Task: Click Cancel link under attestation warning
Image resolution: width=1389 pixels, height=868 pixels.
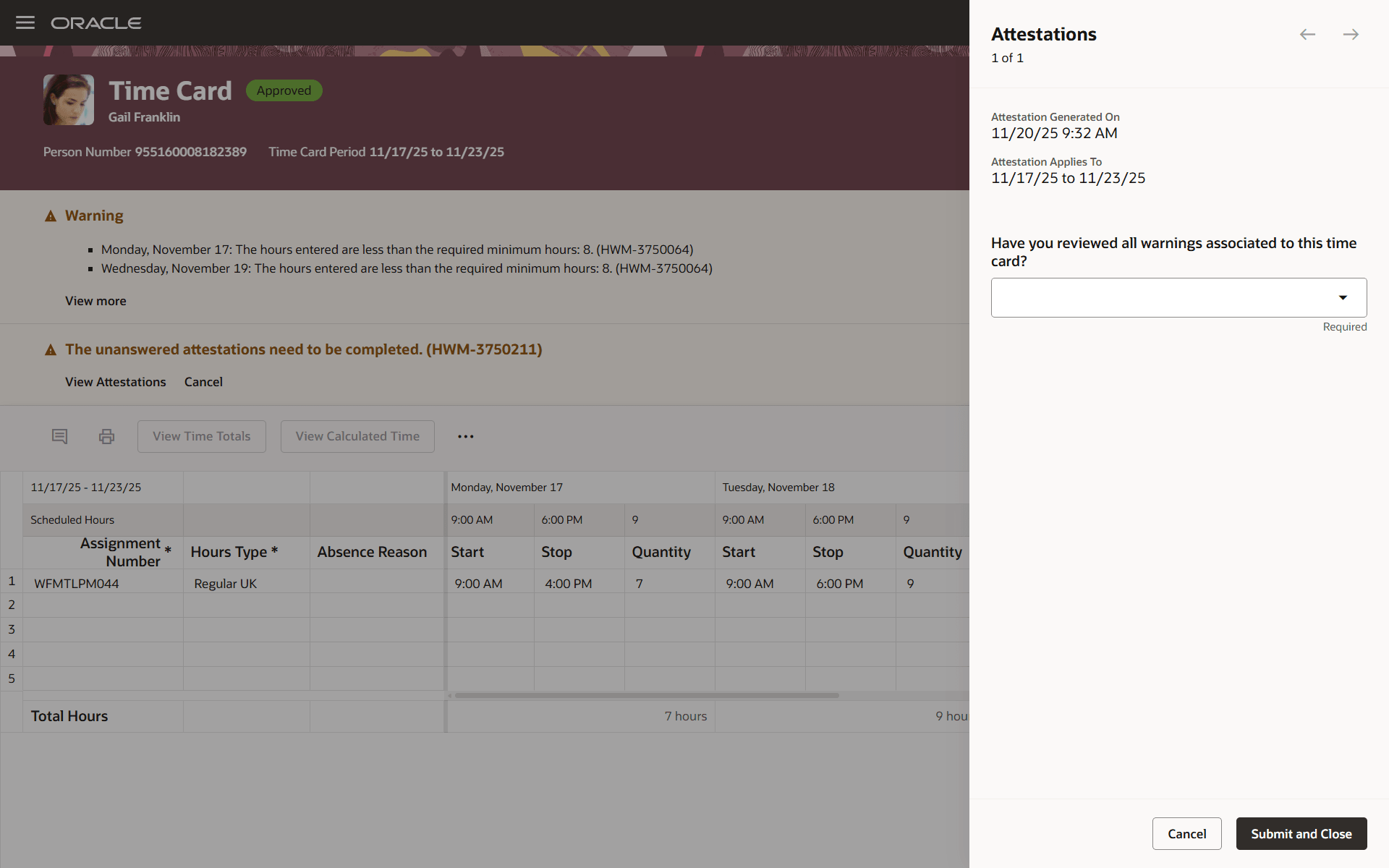Action: pyautogui.click(x=203, y=382)
